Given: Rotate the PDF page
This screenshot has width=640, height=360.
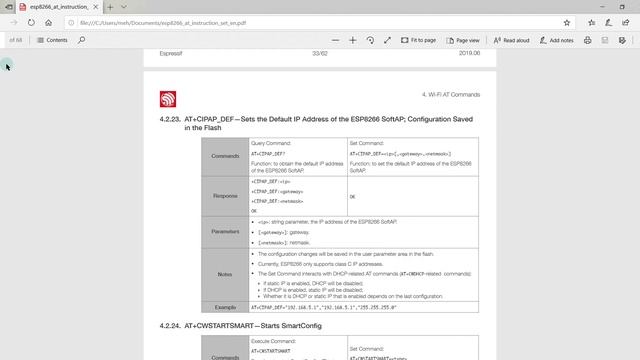Looking at the screenshot, I should click(x=370, y=40).
